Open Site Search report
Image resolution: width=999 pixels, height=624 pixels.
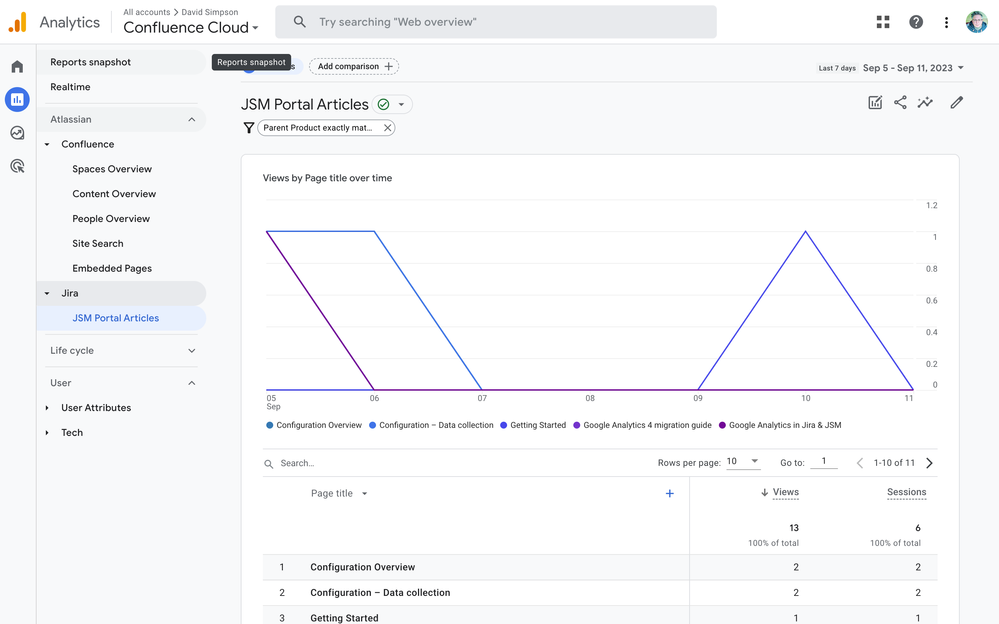pyautogui.click(x=97, y=243)
